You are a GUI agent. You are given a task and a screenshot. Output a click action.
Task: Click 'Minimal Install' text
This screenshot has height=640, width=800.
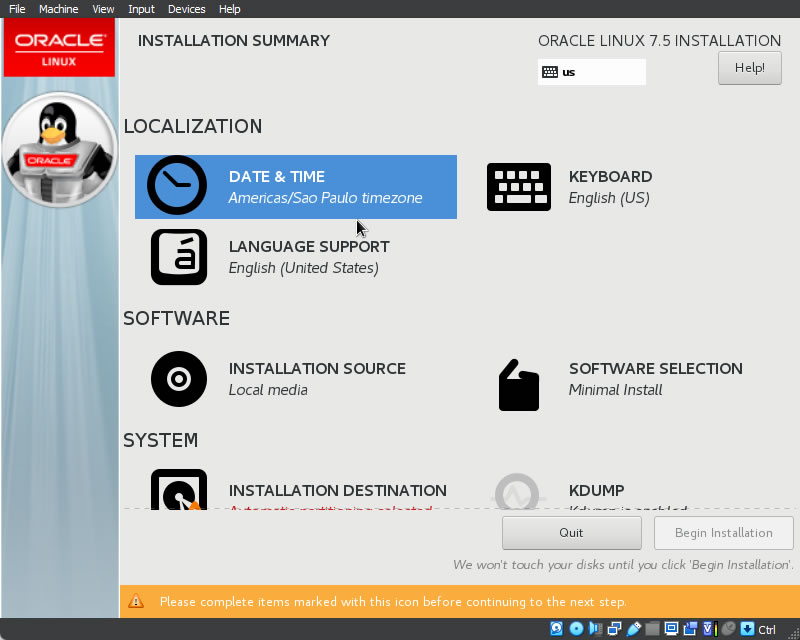[x=615, y=390]
